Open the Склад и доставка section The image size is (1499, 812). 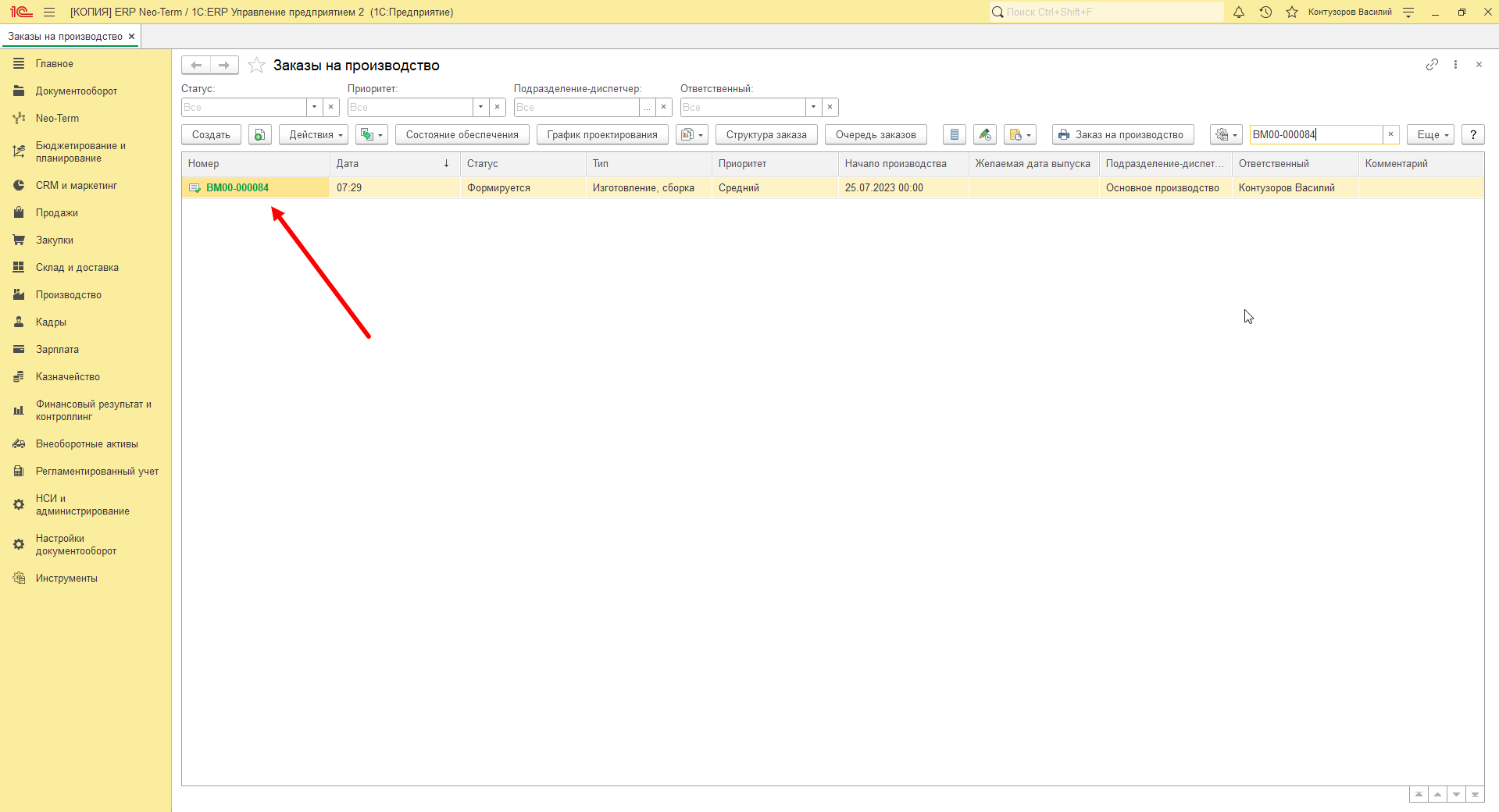[77, 268]
